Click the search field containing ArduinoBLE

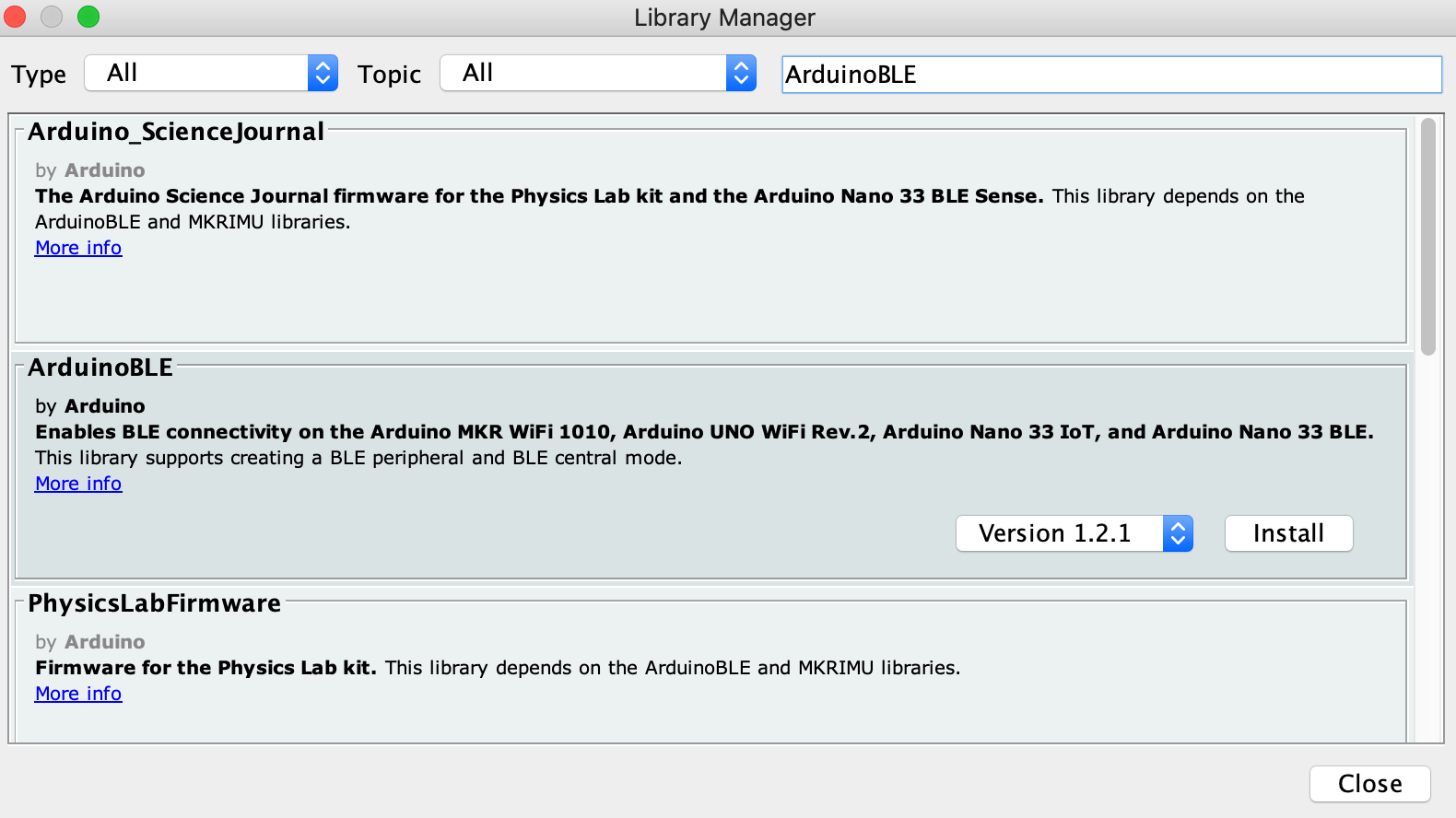coord(1111,75)
